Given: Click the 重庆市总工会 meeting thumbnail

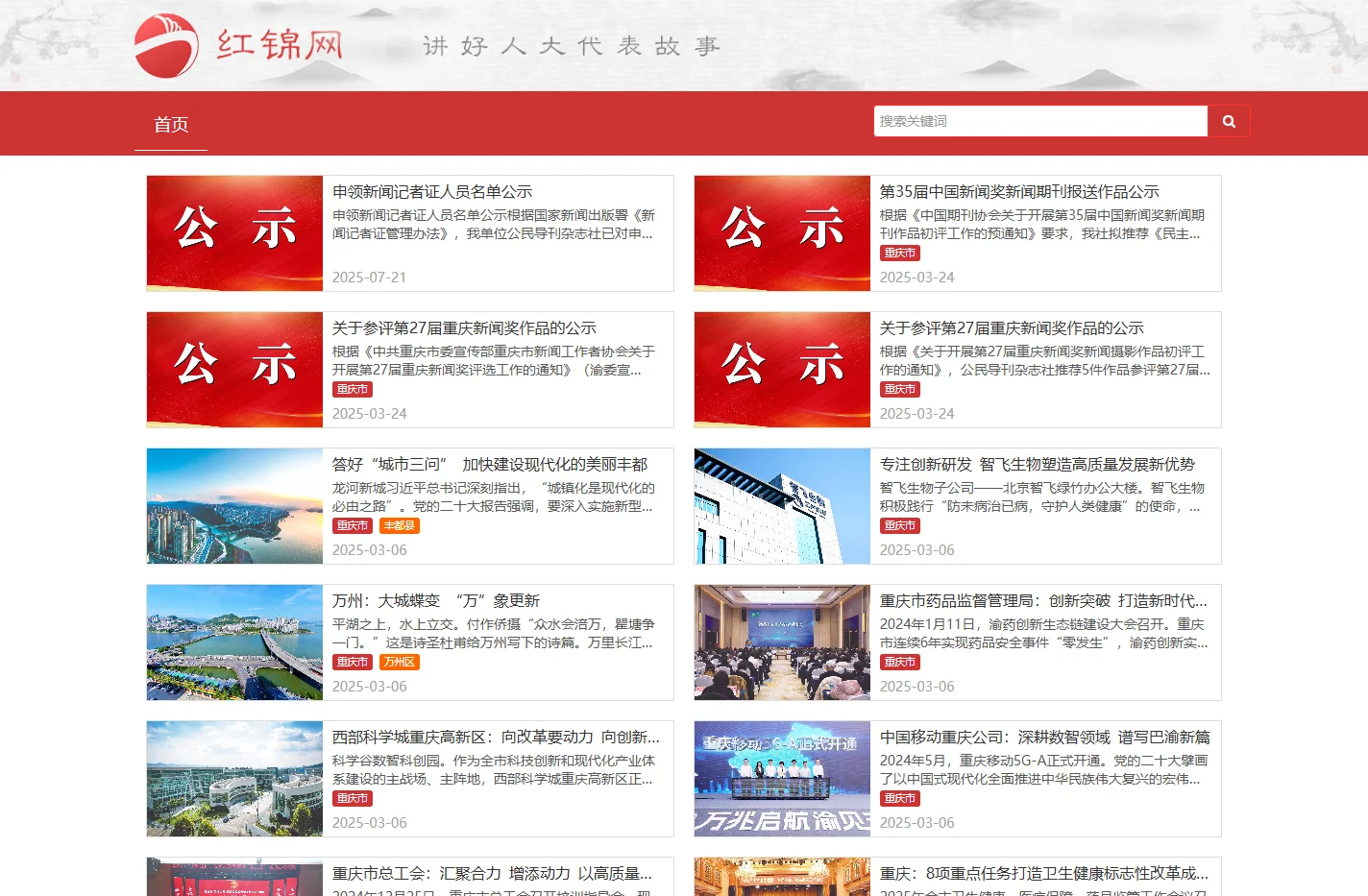Looking at the screenshot, I should coord(234,877).
